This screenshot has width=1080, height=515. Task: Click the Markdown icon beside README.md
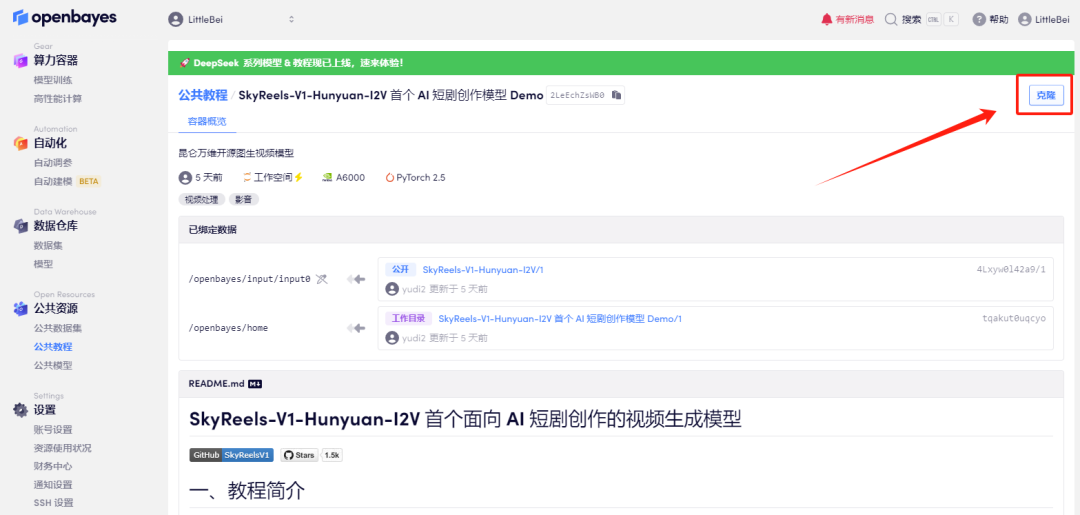(255, 383)
